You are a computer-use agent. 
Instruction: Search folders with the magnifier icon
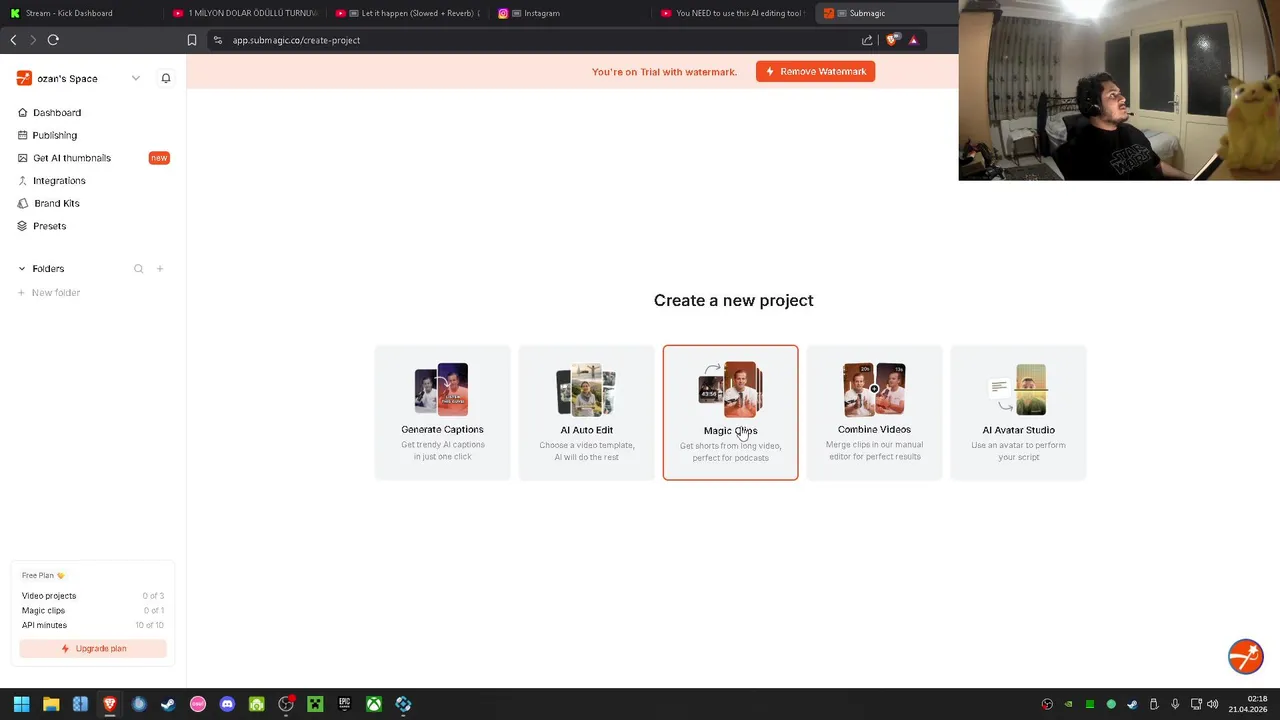[x=139, y=269]
